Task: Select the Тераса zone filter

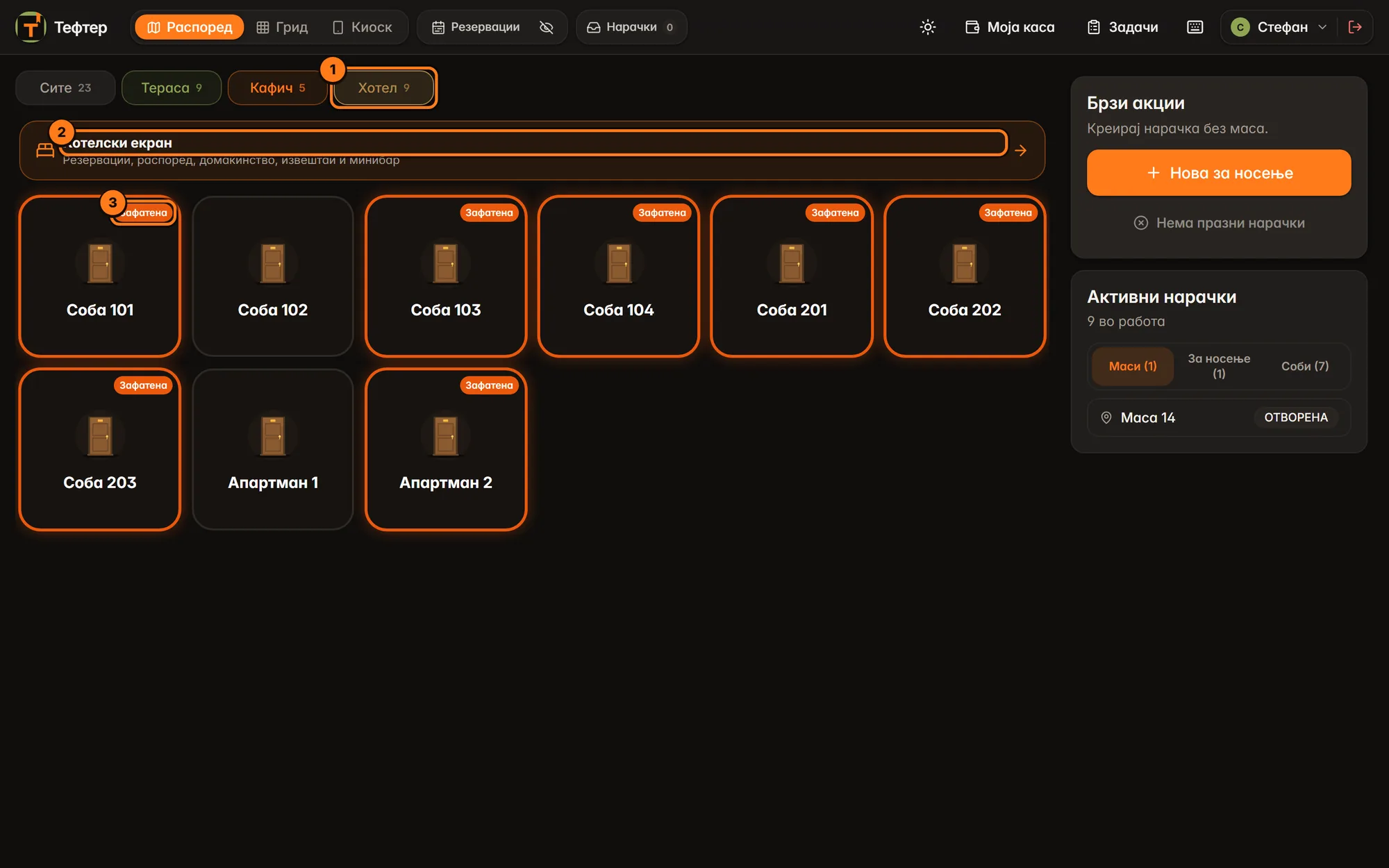Action: [172, 87]
